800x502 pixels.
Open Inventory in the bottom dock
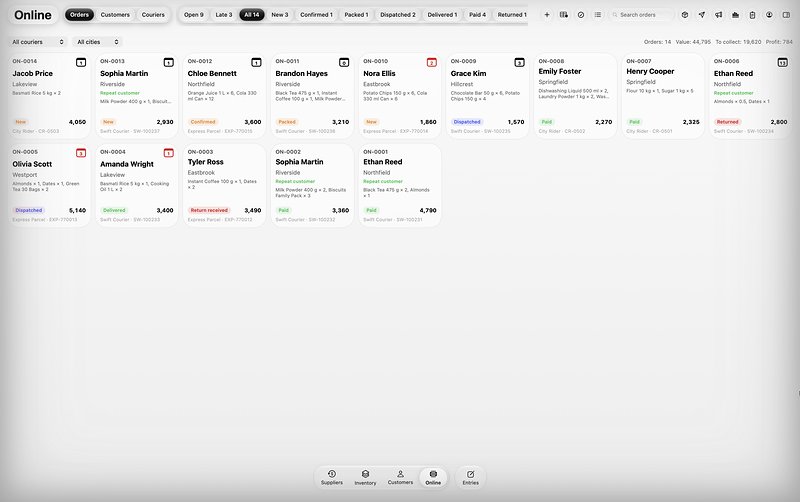point(365,478)
